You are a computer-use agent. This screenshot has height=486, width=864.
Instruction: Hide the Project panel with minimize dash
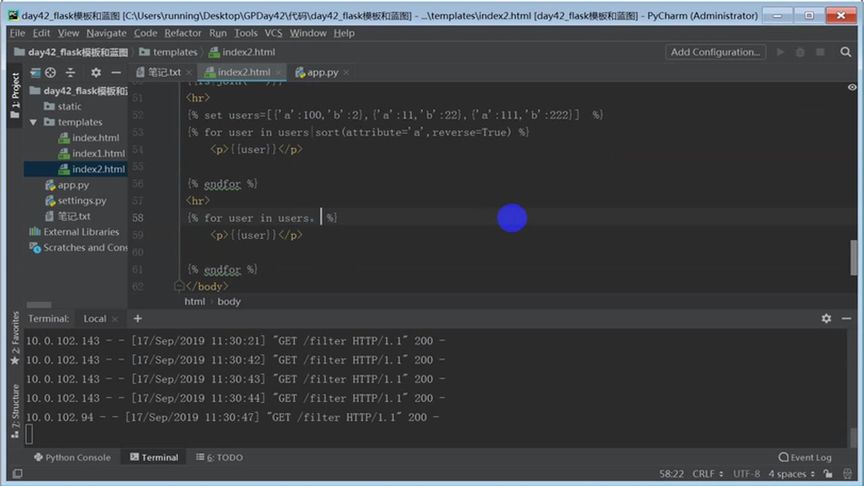pos(117,72)
